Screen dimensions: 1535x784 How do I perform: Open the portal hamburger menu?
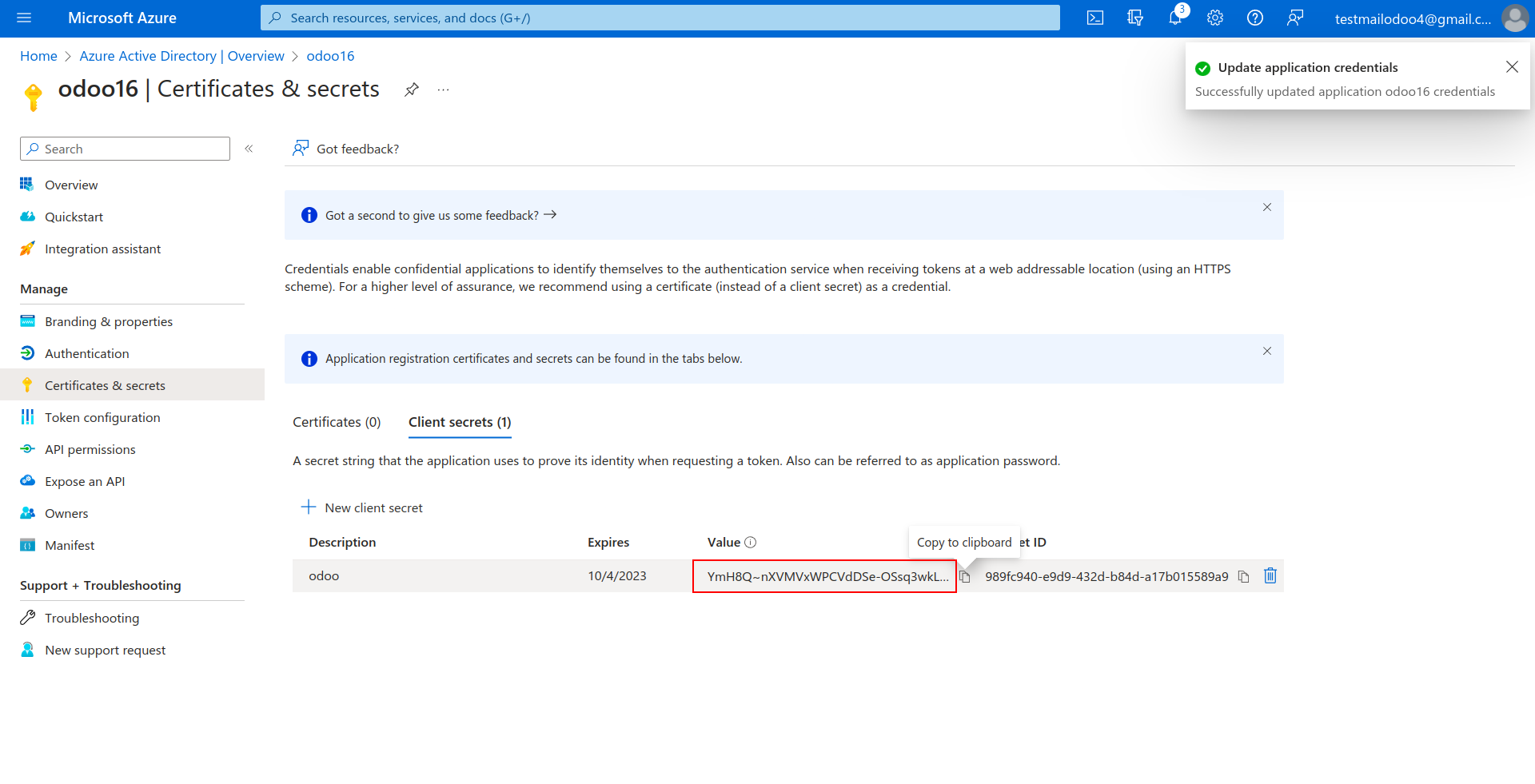point(24,18)
